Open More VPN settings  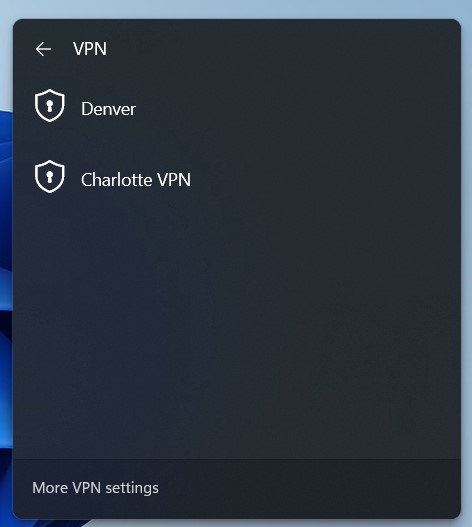pyautogui.click(x=95, y=488)
